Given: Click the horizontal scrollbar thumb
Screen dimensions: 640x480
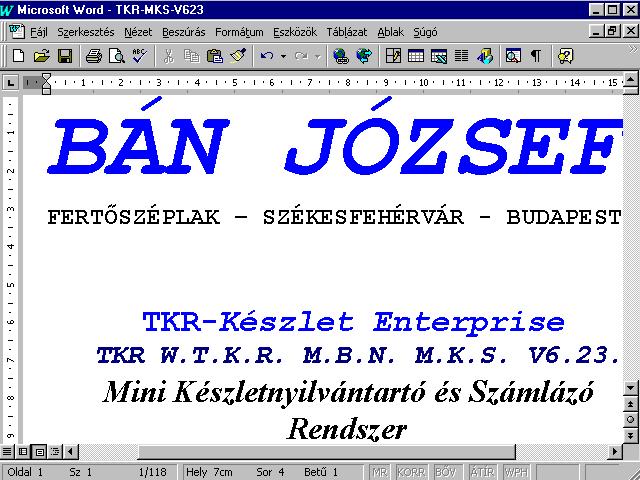Looking at the screenshot, I should (327, 451).
